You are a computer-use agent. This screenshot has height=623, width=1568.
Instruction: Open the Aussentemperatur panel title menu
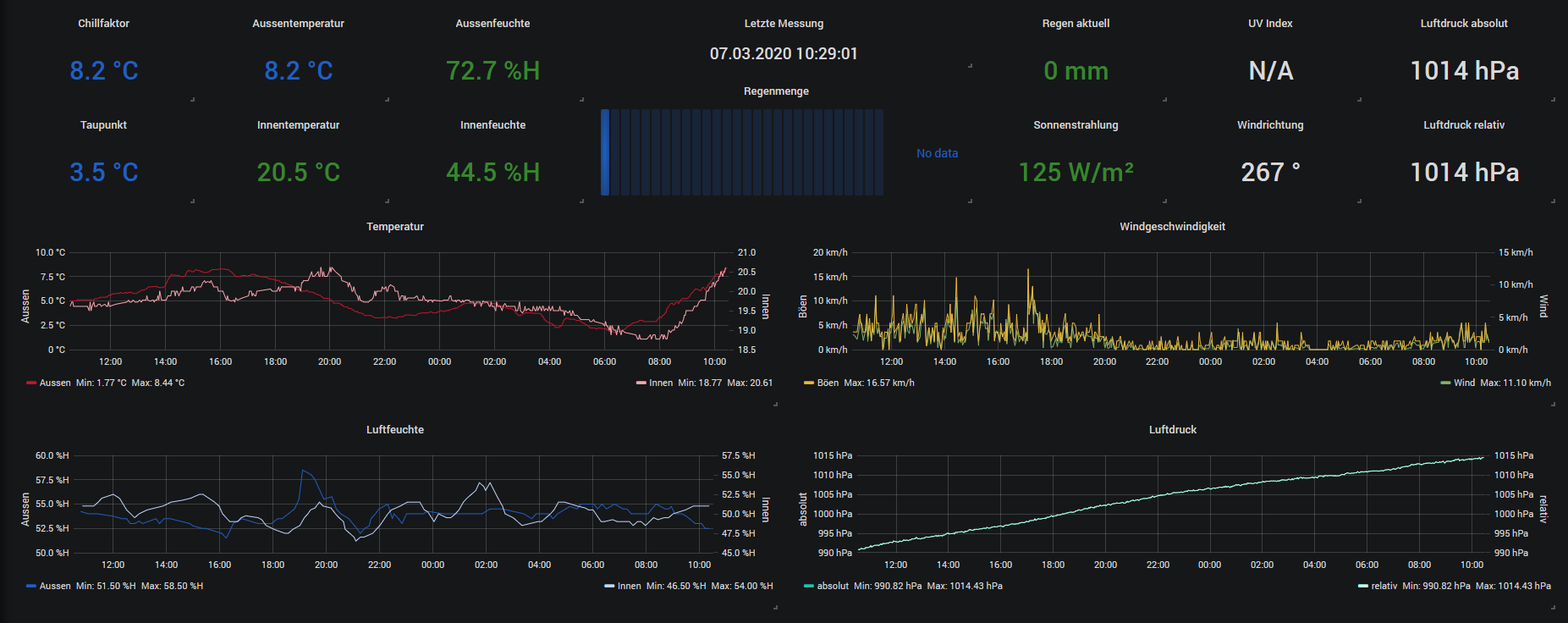tap(298, 24)
